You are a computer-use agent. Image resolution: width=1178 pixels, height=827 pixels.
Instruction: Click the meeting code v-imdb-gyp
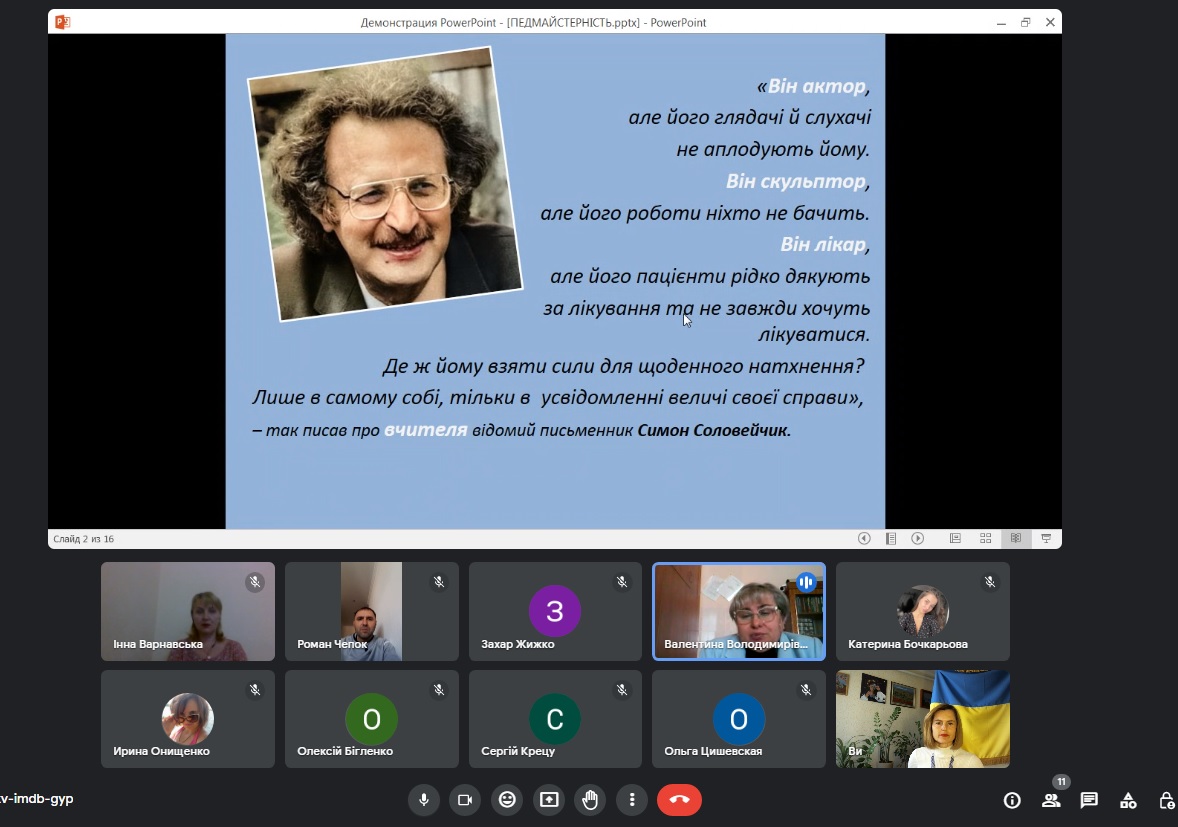click(37, 798)
